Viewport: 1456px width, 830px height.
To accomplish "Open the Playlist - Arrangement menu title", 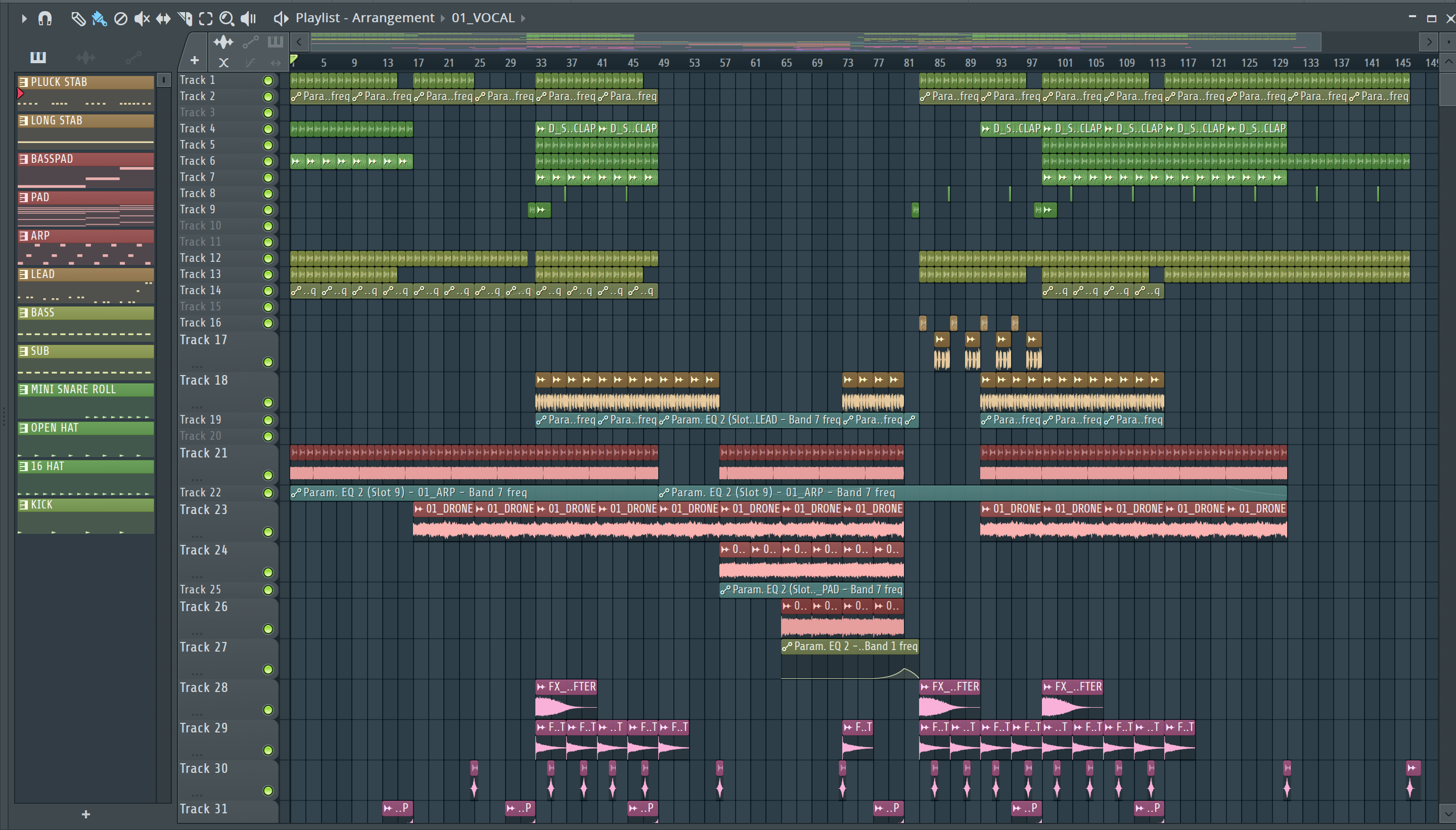I will click(365, 18).
